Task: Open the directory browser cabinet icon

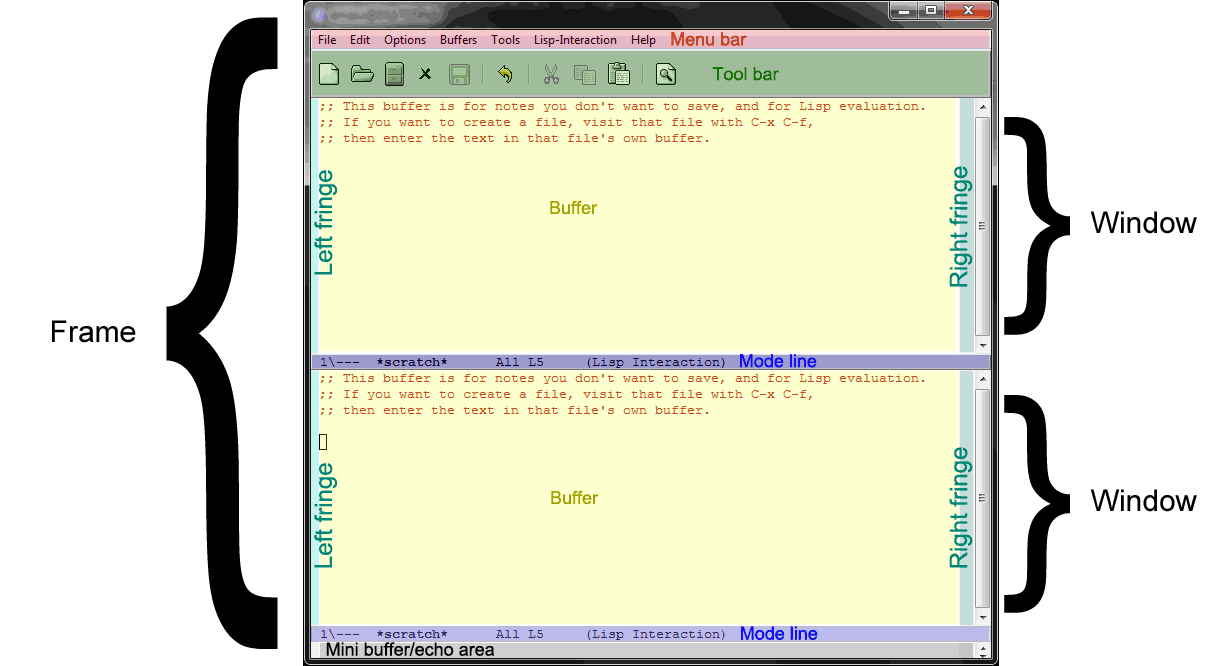Action: (394, 74)
